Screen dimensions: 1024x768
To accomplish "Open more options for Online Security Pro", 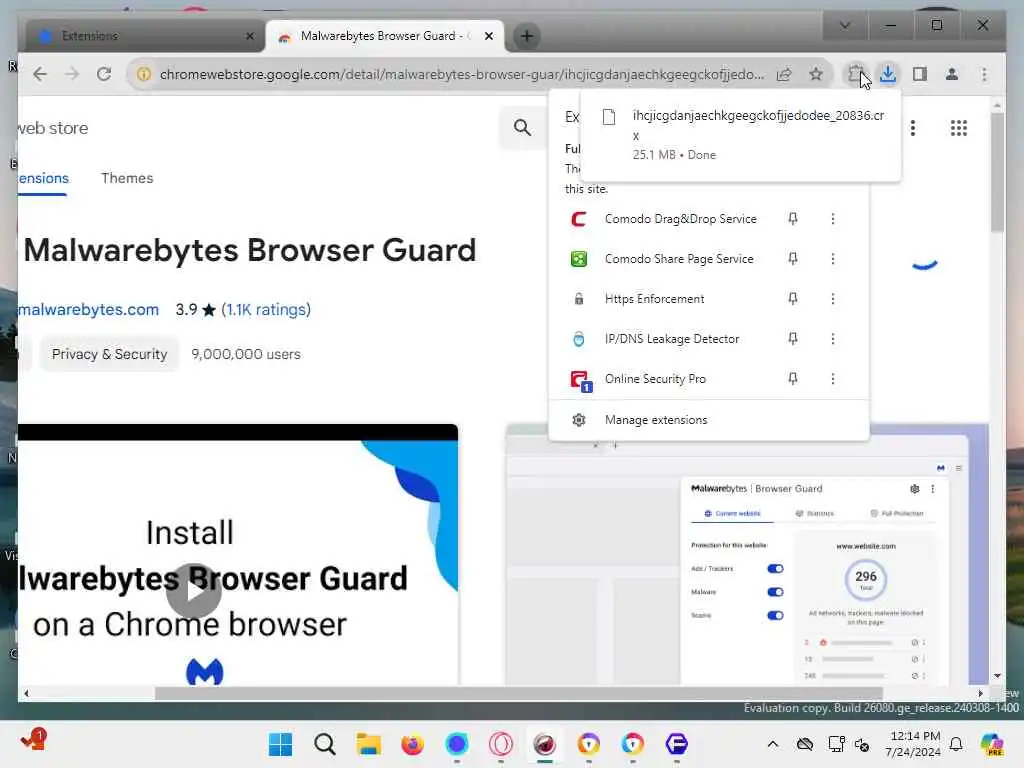I will (x=833, y=379).
